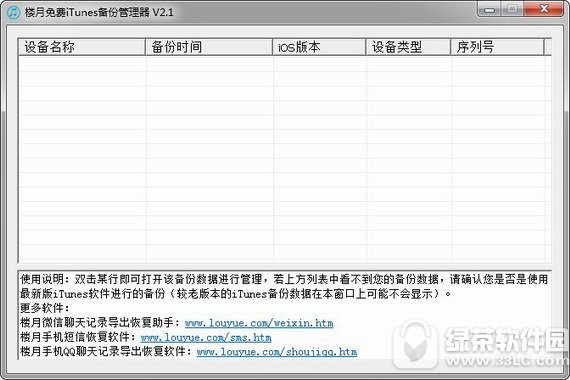Minimize the backup manager window

click(489, 9)
